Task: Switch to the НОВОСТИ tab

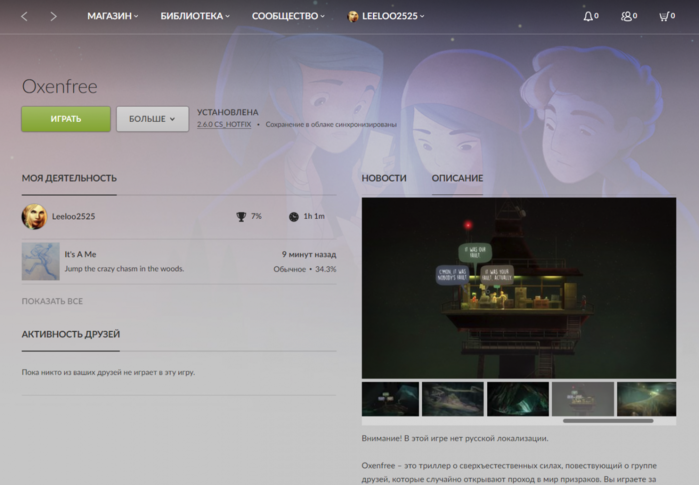Action: point(384,178)
